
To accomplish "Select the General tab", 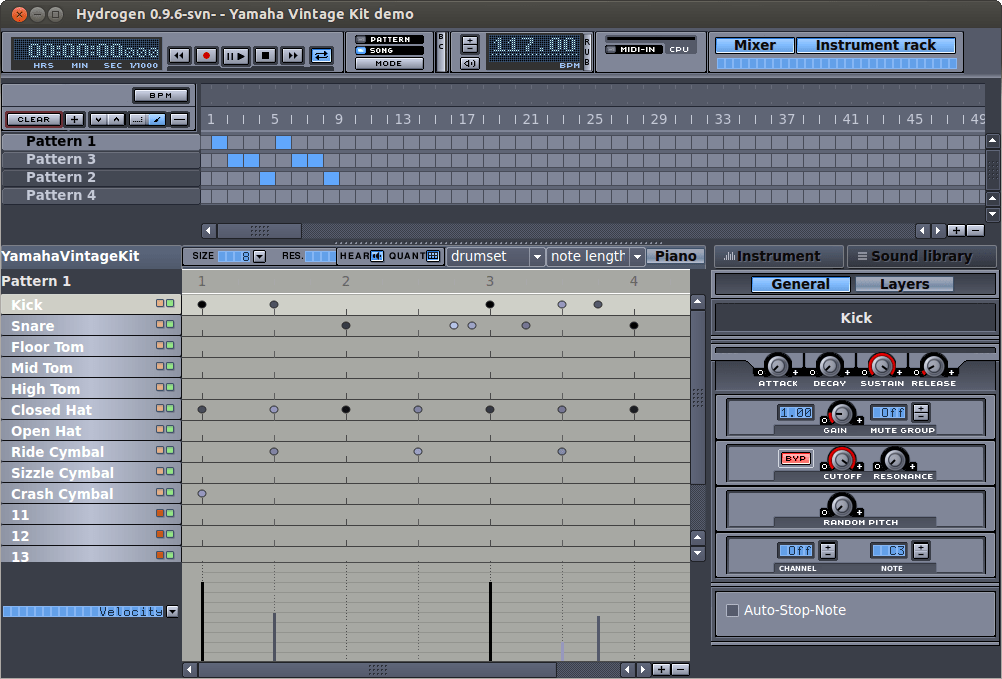I will (x=800, y=284).
